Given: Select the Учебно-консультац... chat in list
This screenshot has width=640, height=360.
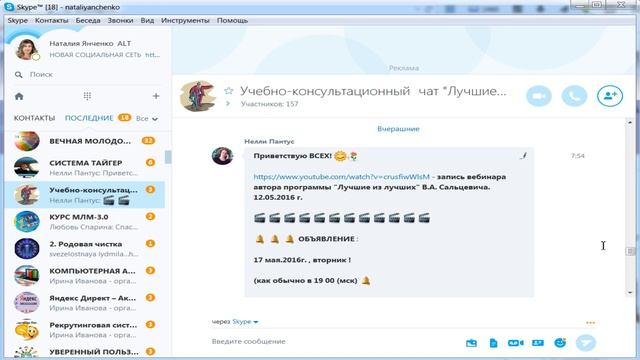Looking at the screenshot, I should point(85,195).
